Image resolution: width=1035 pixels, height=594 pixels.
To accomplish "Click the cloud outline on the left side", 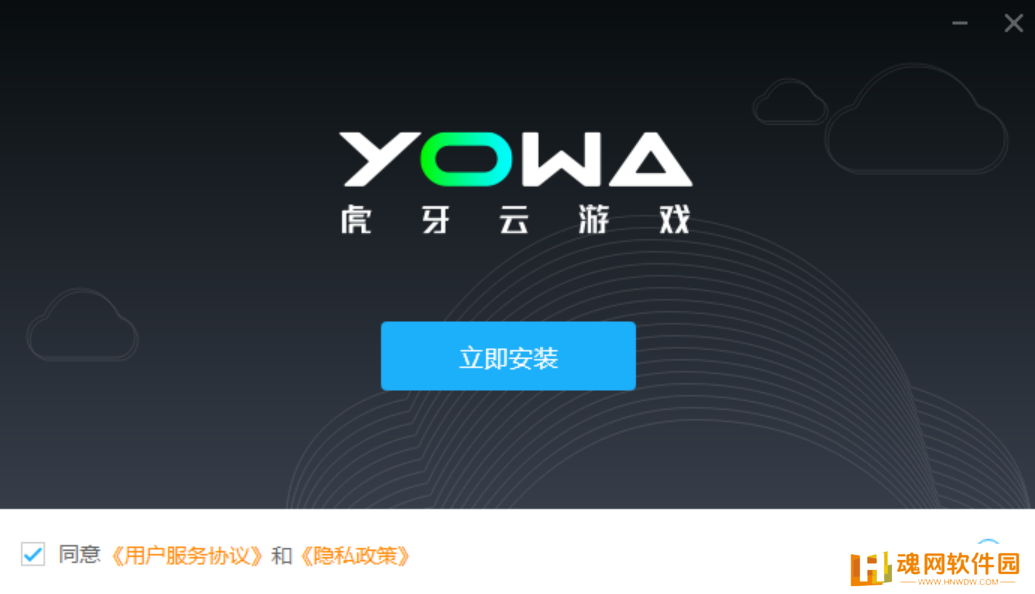I will [x=82, y=325].
